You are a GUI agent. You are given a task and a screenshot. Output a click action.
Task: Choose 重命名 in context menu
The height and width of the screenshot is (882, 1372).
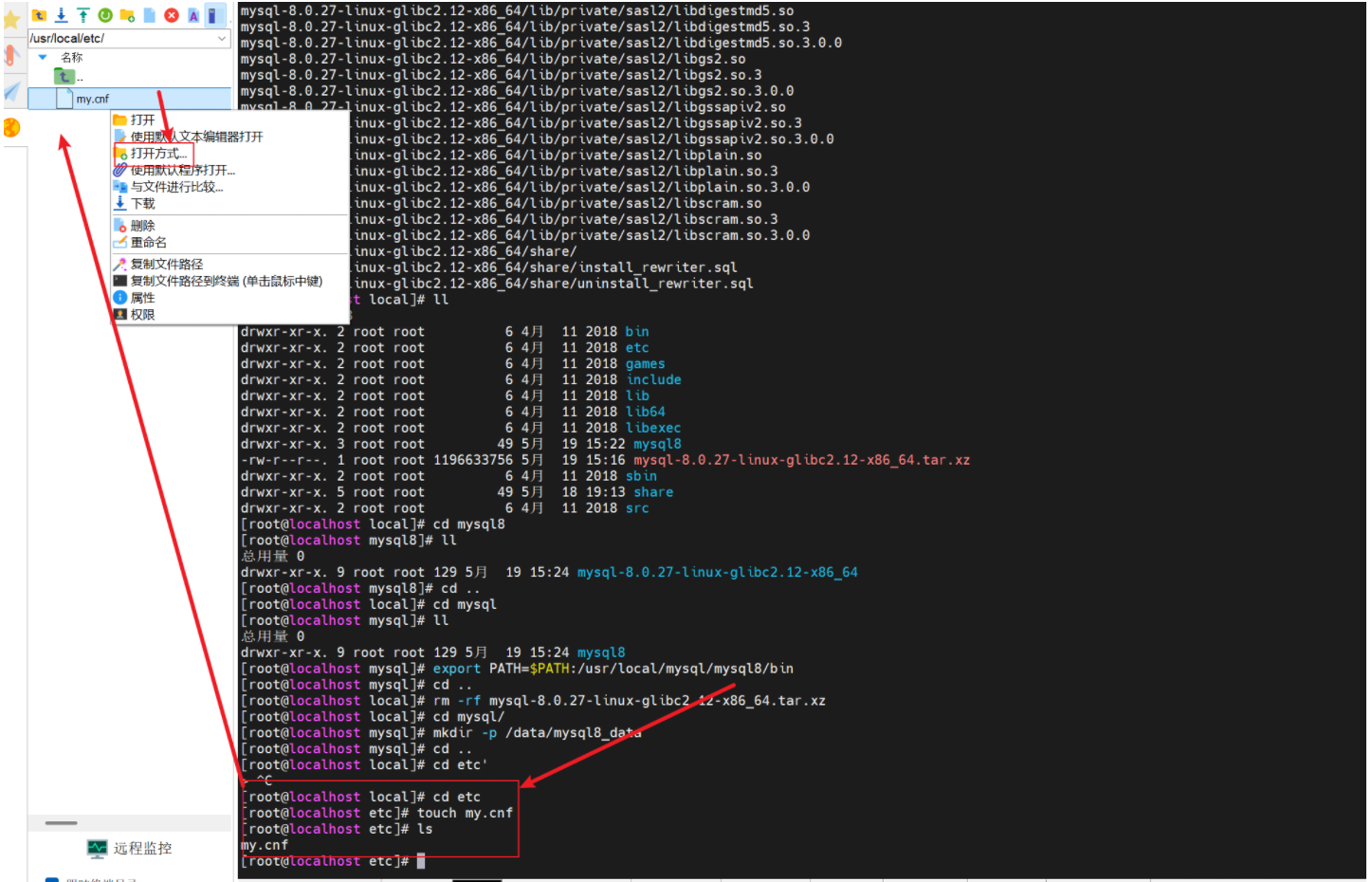pos(148,243)
